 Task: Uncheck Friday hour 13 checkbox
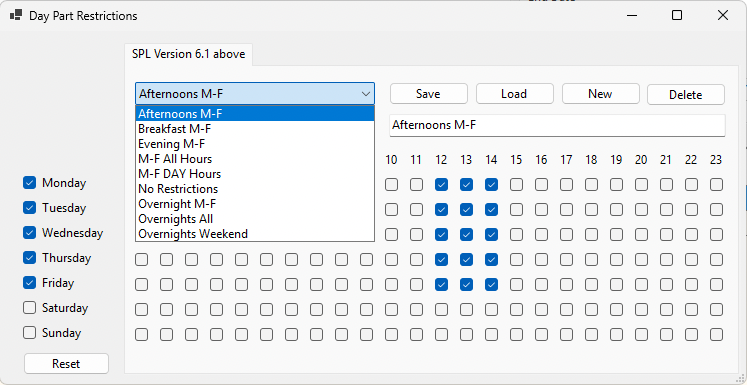coord(466,284)
